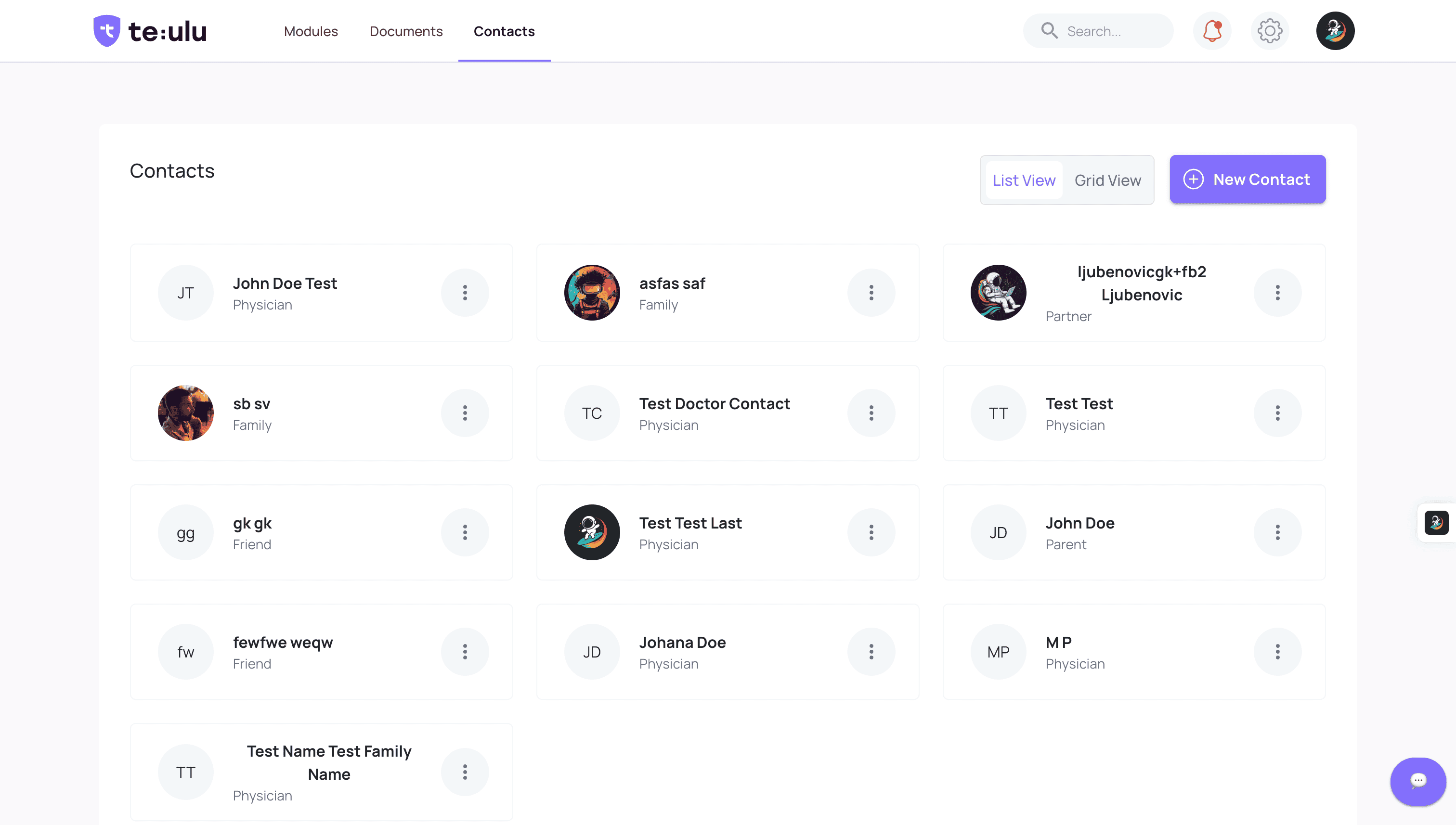
Task: Click the astronaut profile avatar
Action: (x=1335, y=31)
